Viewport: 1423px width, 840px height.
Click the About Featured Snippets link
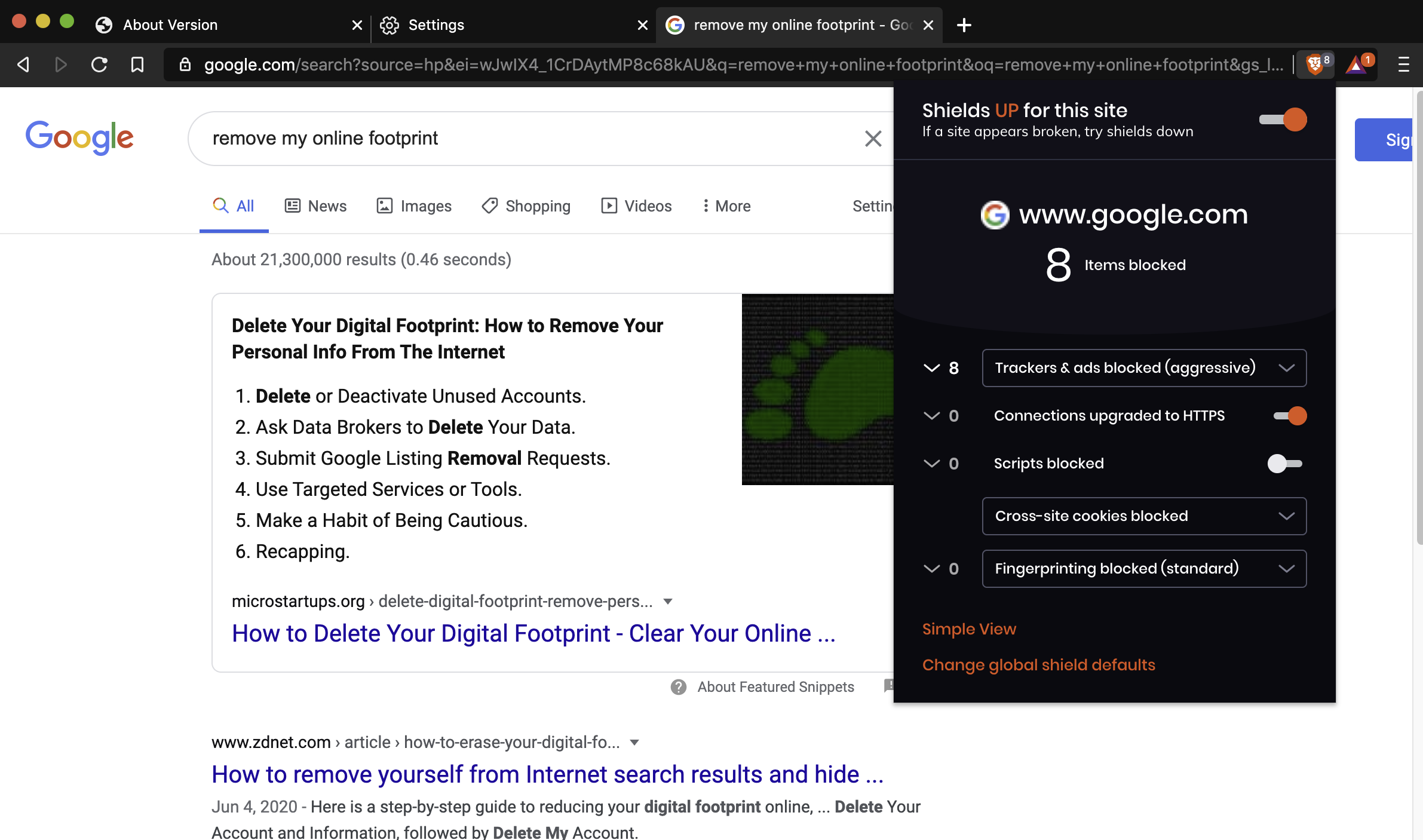pyautogui.click(x=775, y=687)
